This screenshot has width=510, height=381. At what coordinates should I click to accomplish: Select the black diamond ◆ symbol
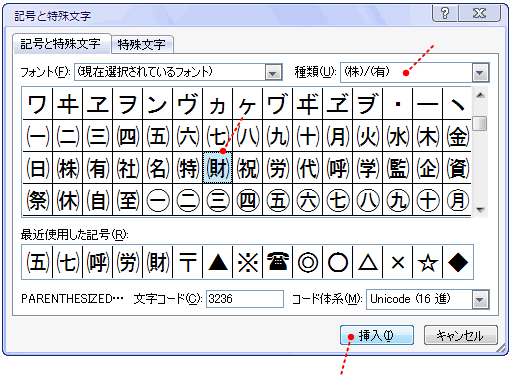[x=458, y=262]
